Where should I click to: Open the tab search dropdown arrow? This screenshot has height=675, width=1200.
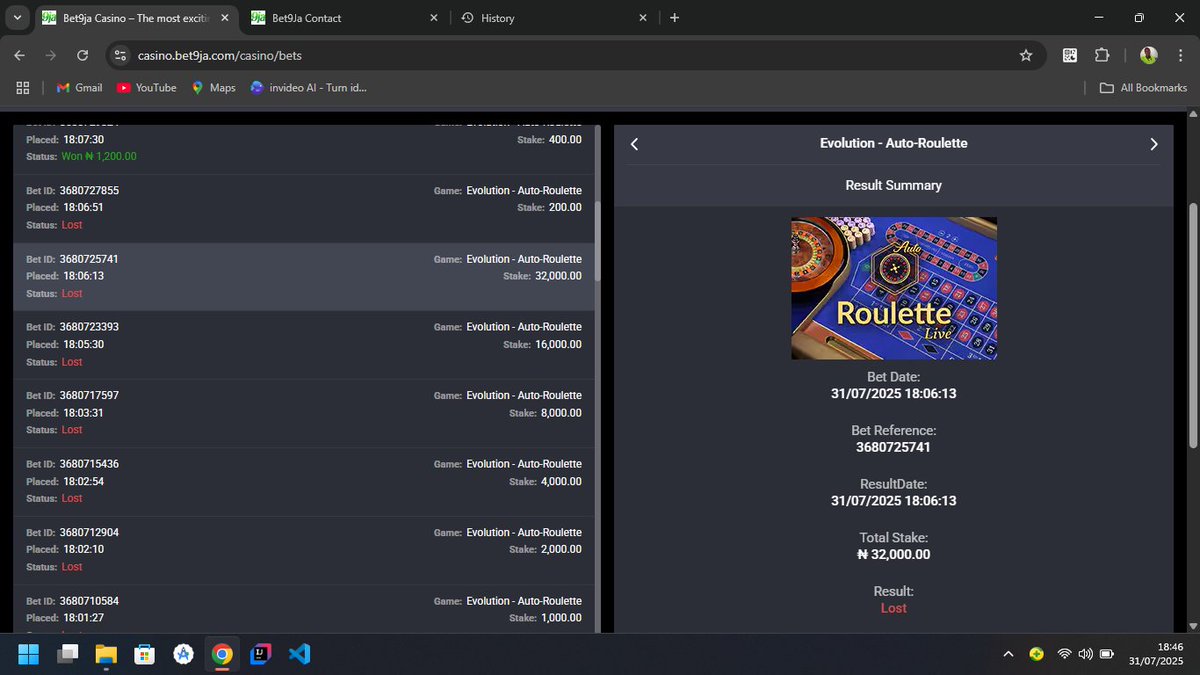pos(18,17)
